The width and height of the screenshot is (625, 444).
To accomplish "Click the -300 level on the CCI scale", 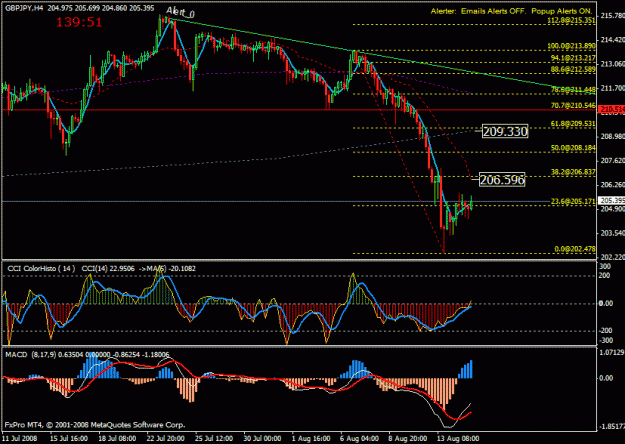I will click(606, 340).
